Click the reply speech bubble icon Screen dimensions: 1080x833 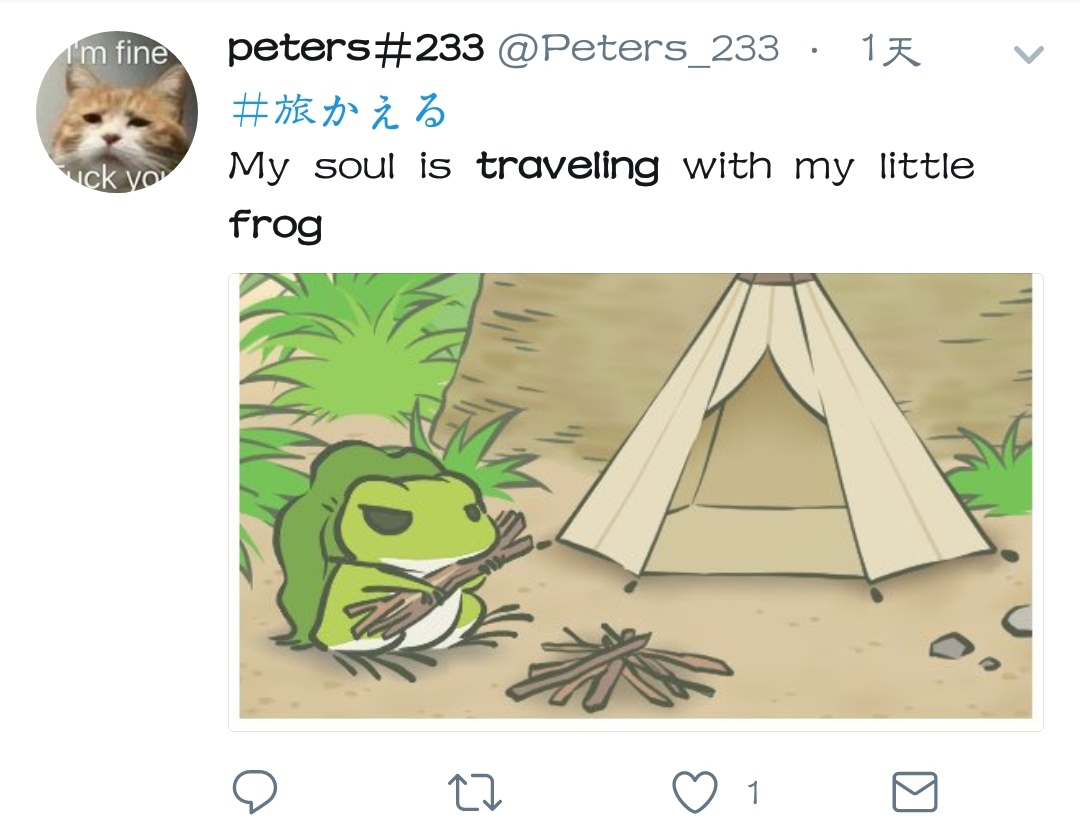[255, 792]
